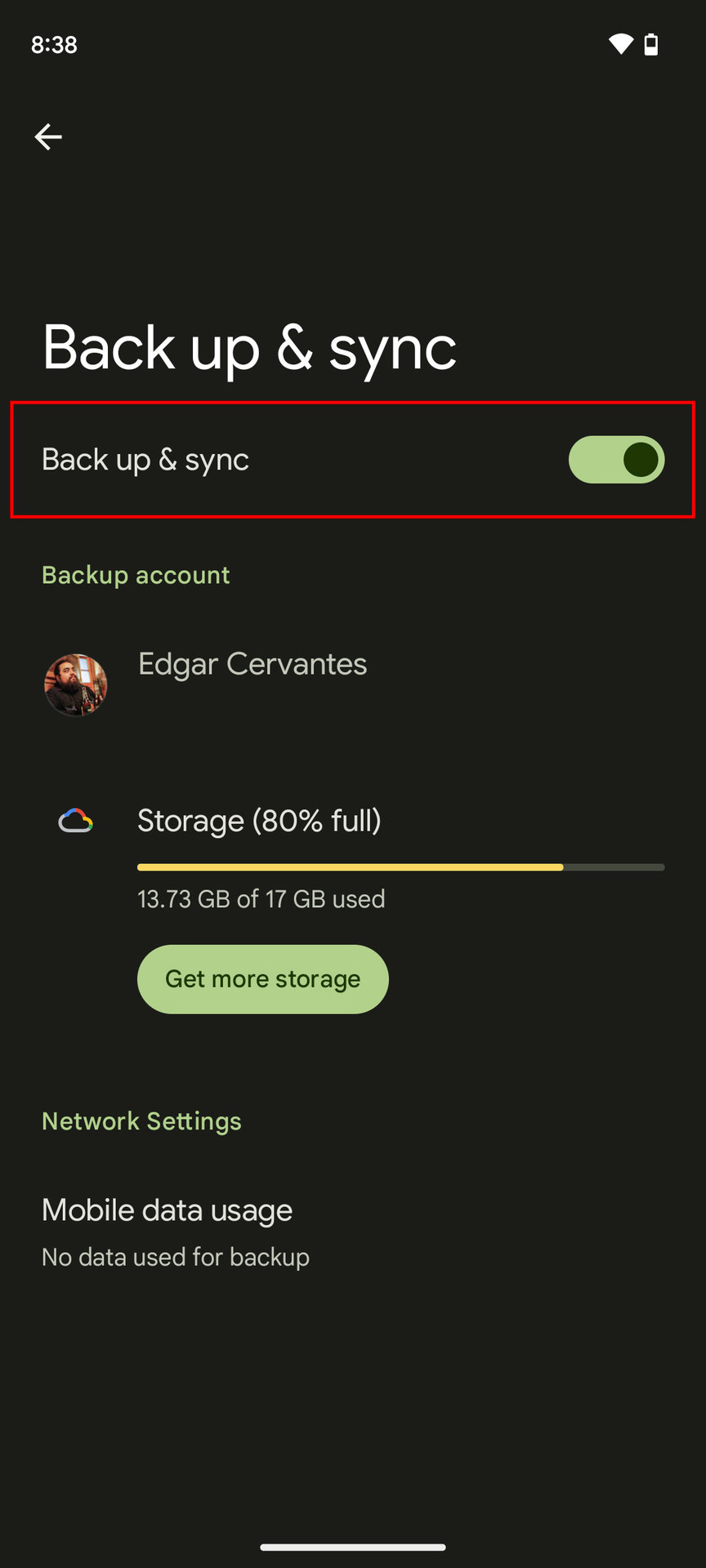Tap No data used for backup subtitle
The width and height of the screenshot is (706, 1568).
pyautogui.click(x=176, y=1257)
